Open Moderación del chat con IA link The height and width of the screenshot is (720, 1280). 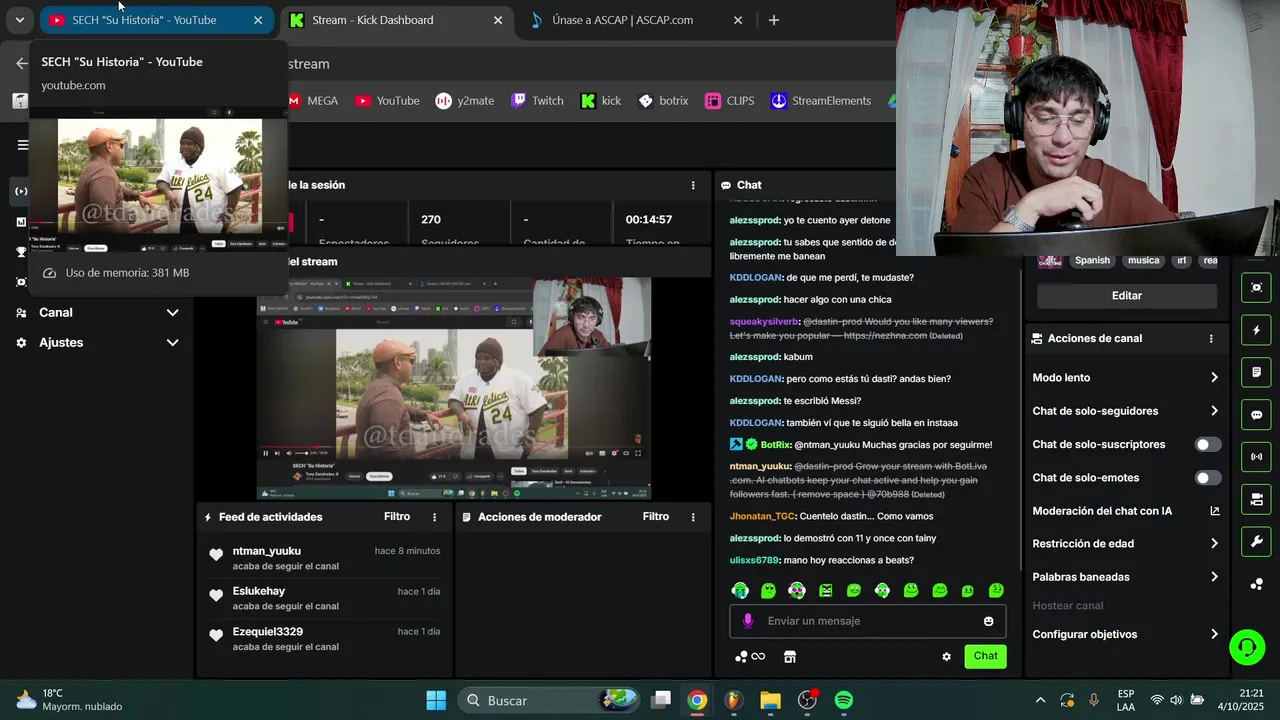(1126, 511)
